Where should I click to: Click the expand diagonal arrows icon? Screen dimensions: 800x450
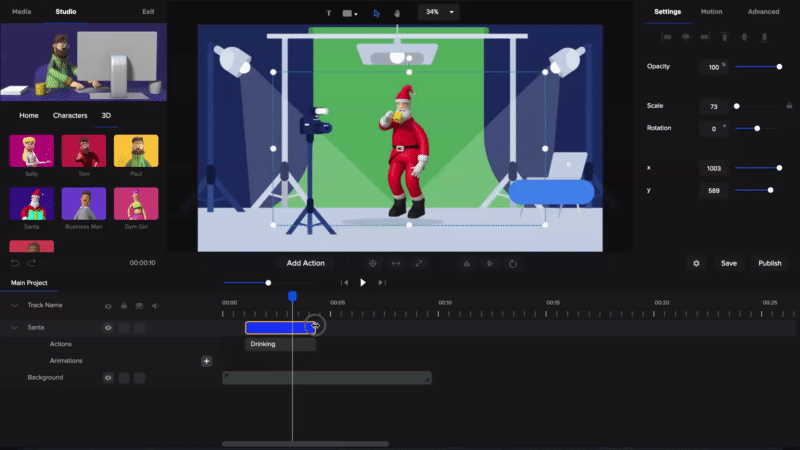coord(419,263)
